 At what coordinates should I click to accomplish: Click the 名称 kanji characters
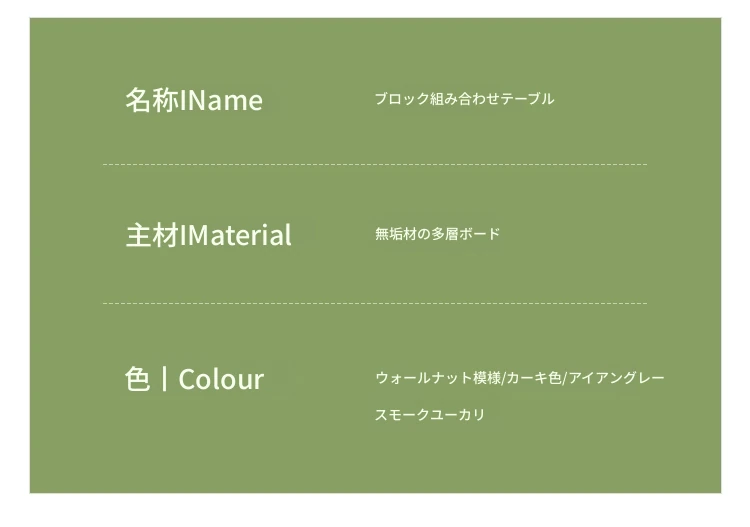[152, 100]
